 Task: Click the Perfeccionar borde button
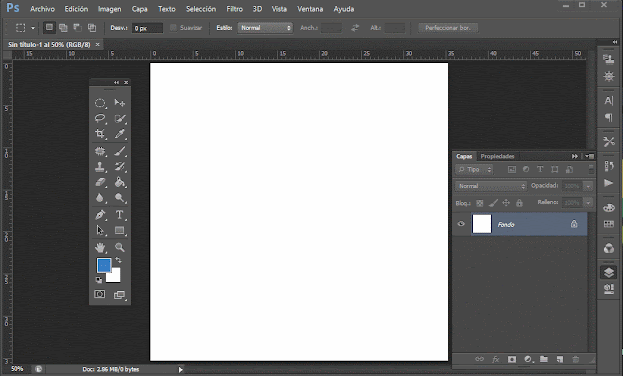click(448, 28)
